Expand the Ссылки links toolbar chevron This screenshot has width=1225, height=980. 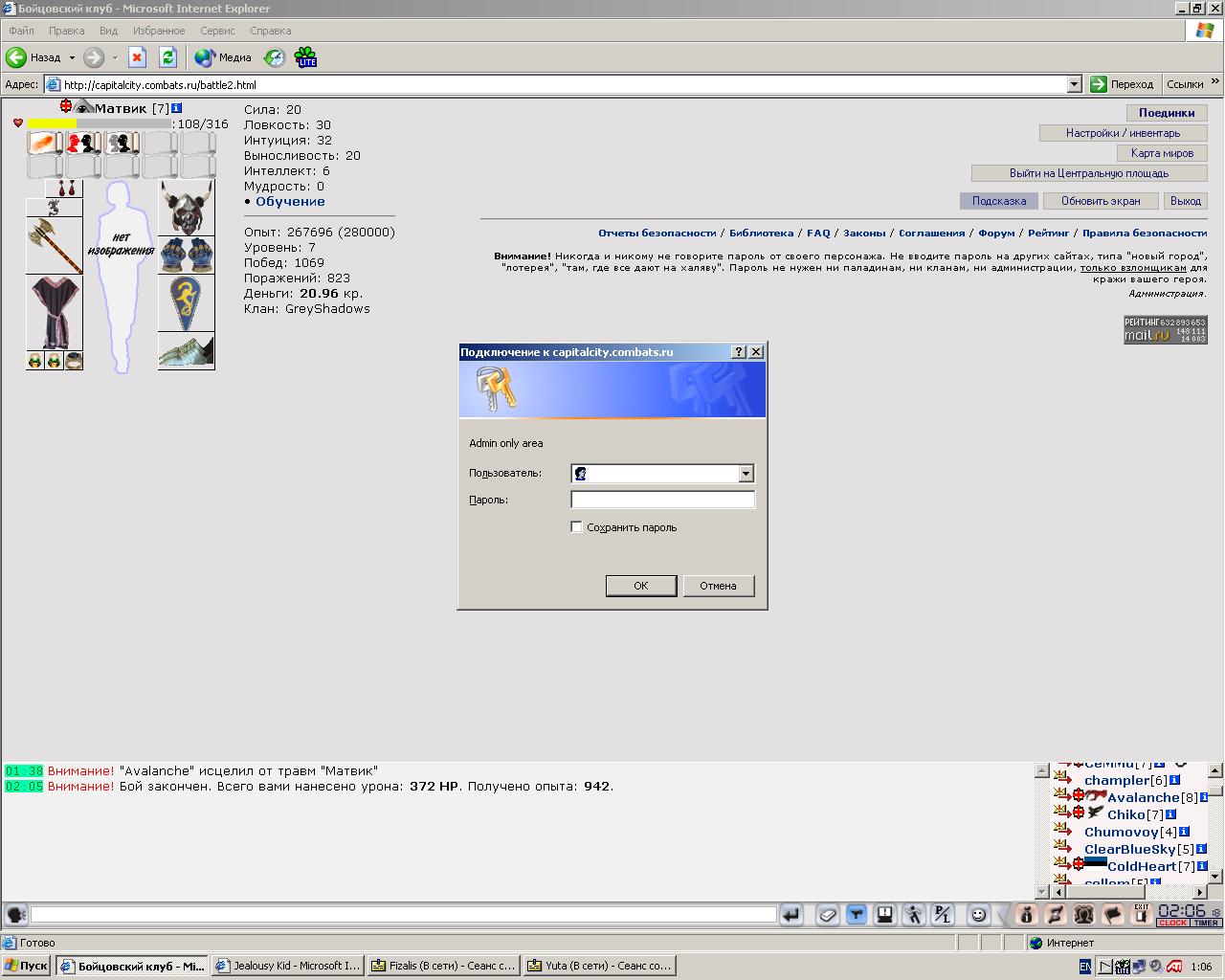point(1215,83)
